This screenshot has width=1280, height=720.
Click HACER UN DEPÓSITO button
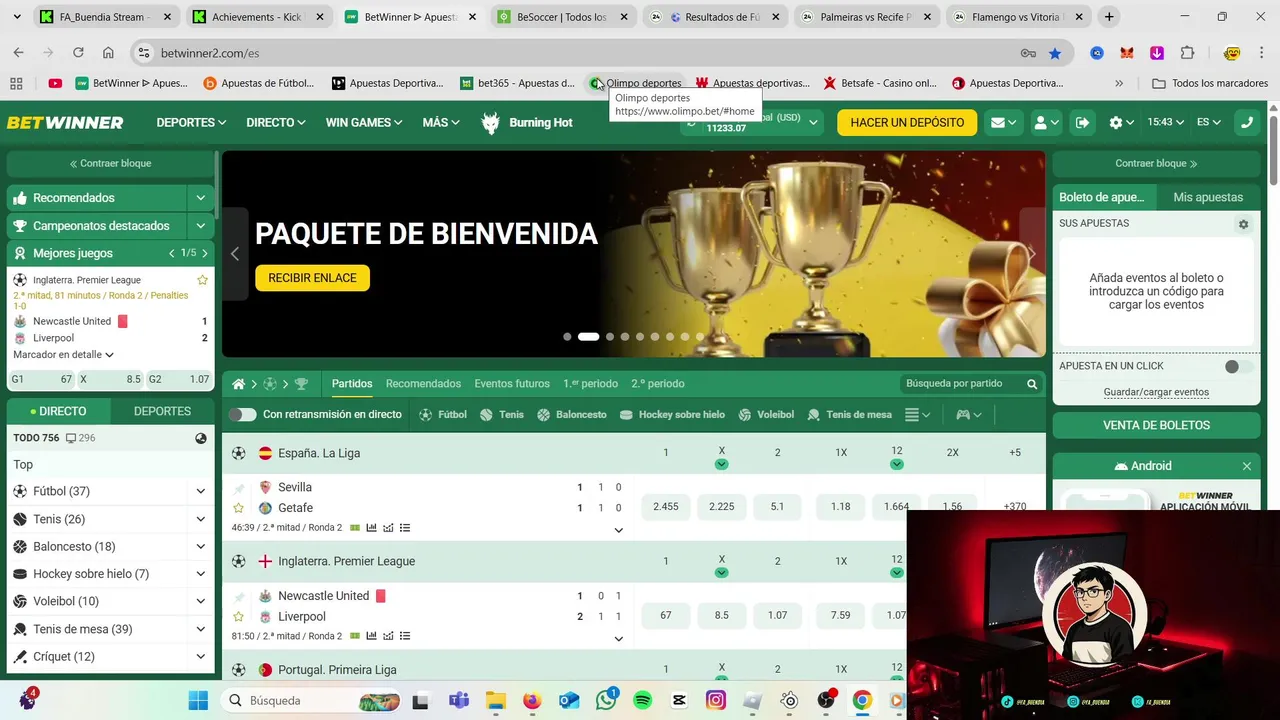coord(907,122)
